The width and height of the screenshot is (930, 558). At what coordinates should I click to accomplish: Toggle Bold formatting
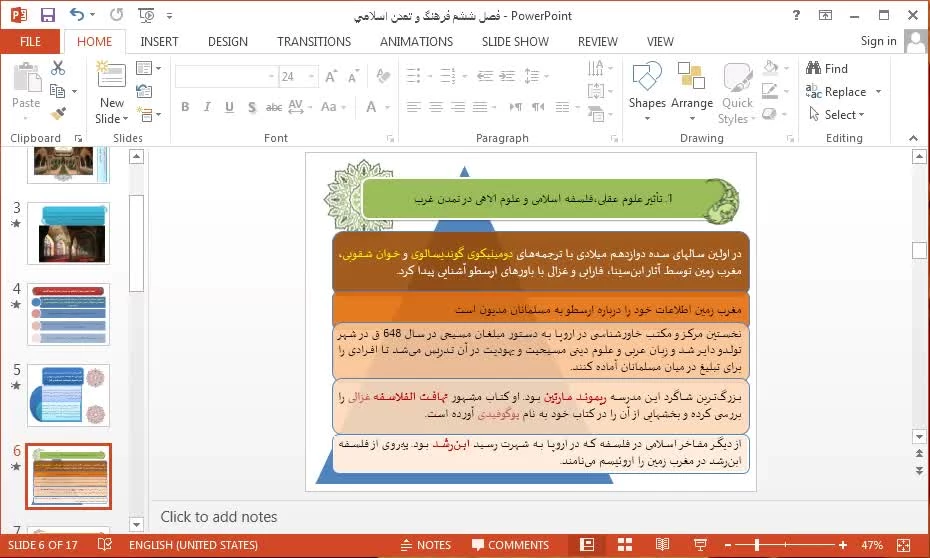pyautogui.click(x=185, y=107)
